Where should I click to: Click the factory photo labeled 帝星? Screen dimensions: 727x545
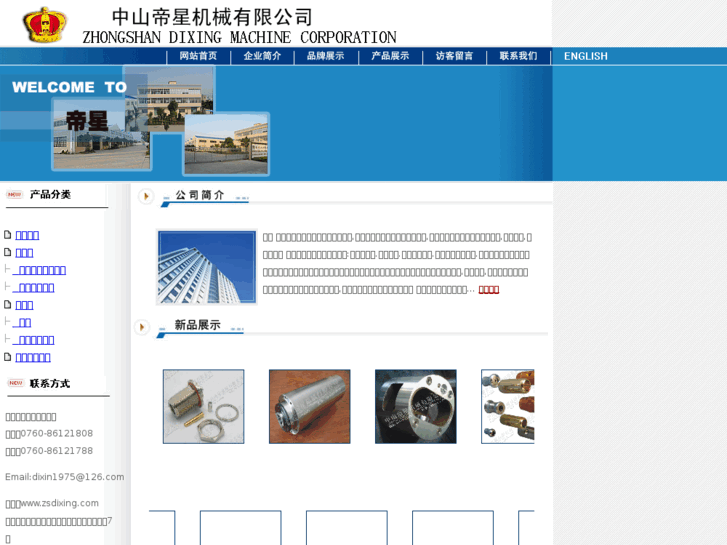tap(101, 135)
